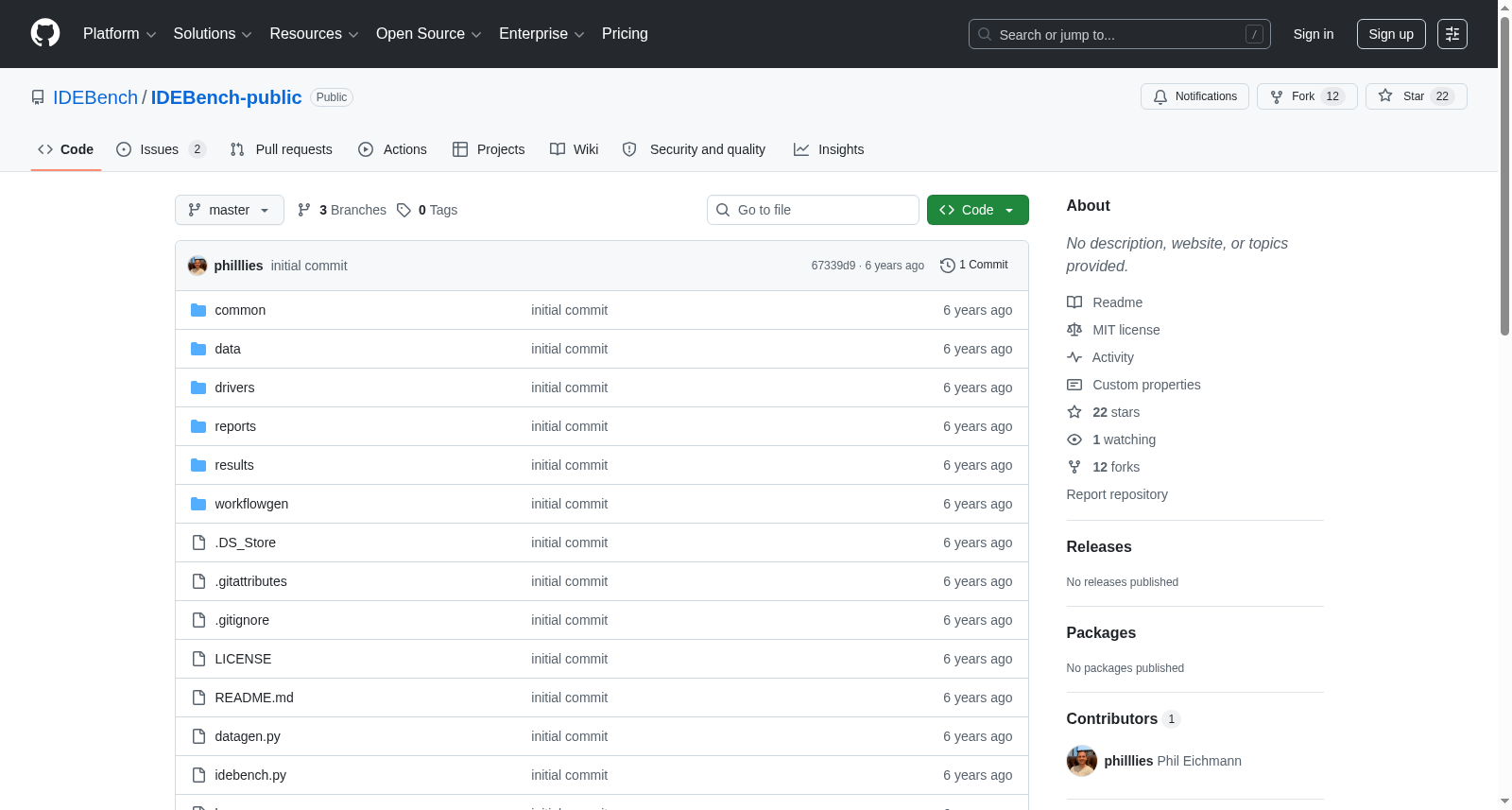Switch to the Insights tab

tap(829, 149)
